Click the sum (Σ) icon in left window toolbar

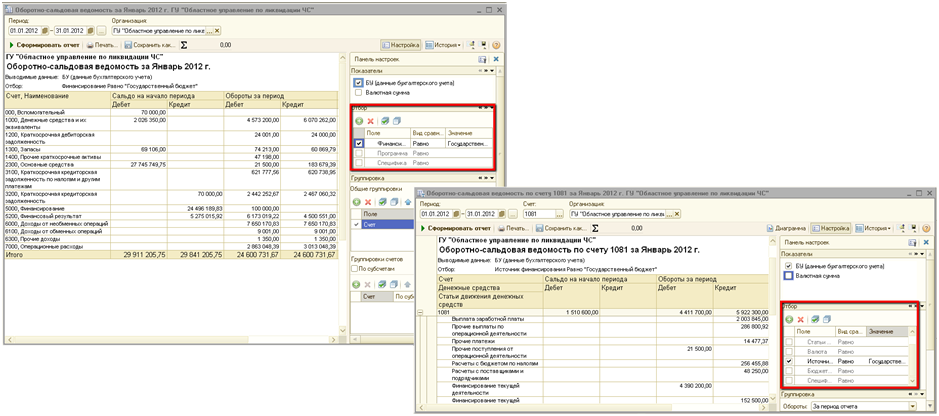183,45
